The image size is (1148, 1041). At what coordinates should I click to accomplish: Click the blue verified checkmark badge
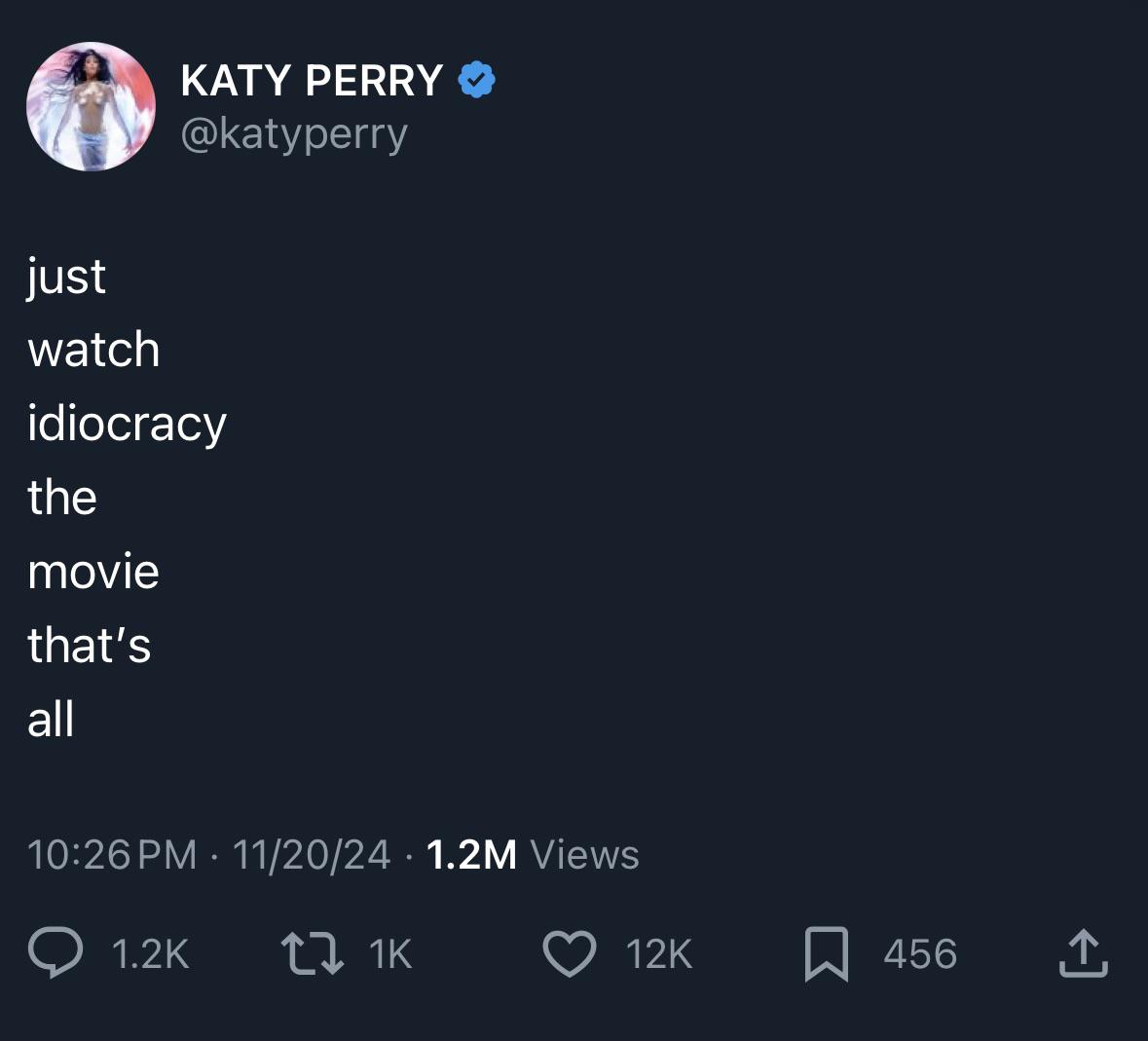click(x=476, y=80)
